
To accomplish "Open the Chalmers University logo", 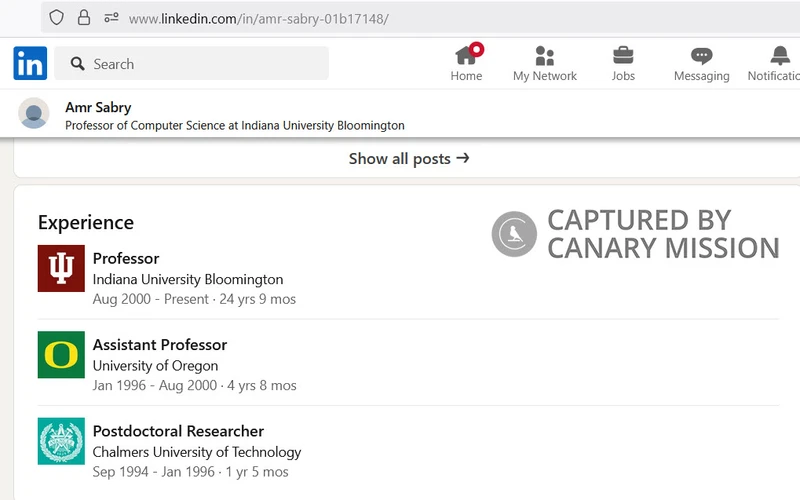I will (x=61, y=441).
